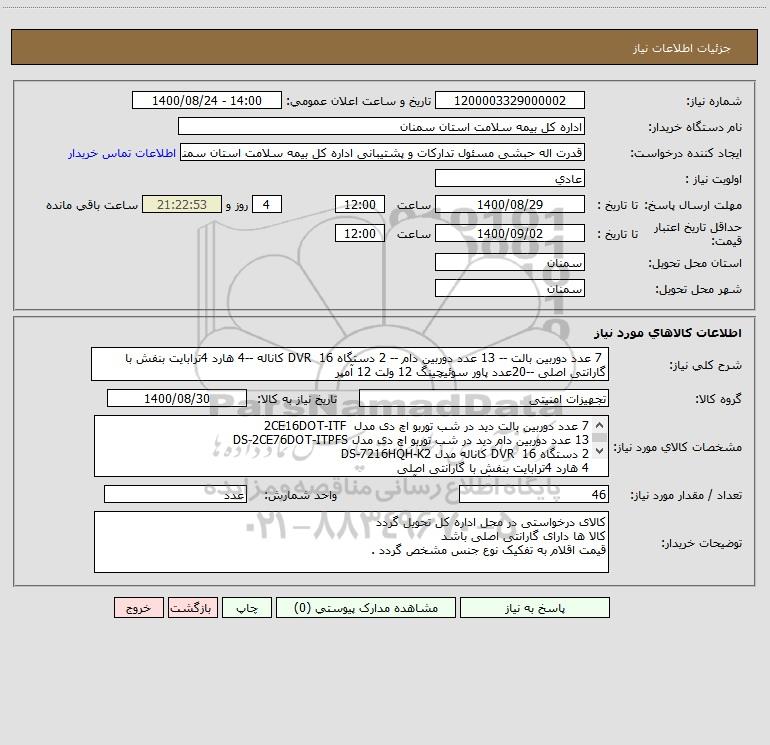Select delivery province field سمنان
Screen dimensions: 770x745
click(510, 263)
